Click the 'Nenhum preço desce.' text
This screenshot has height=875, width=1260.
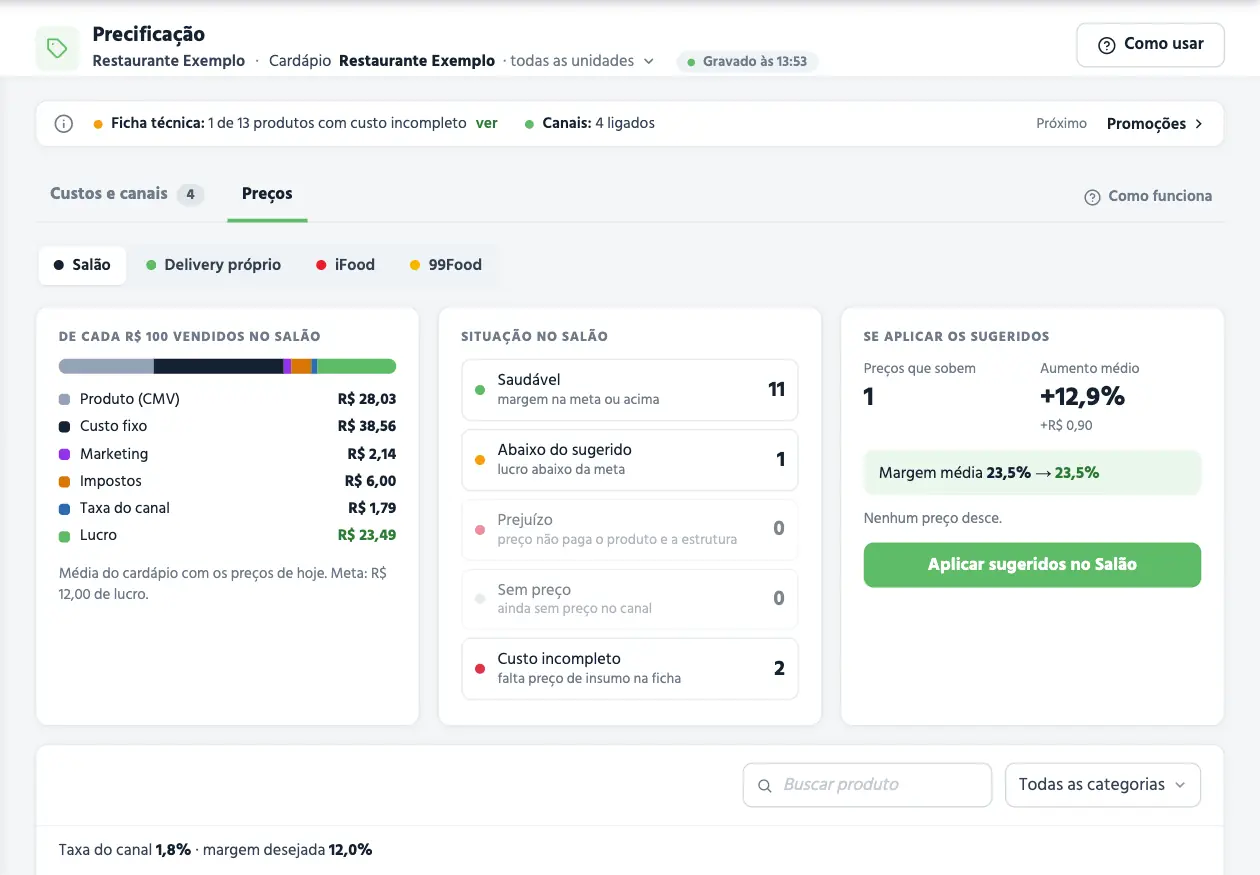tap(933, 518)
